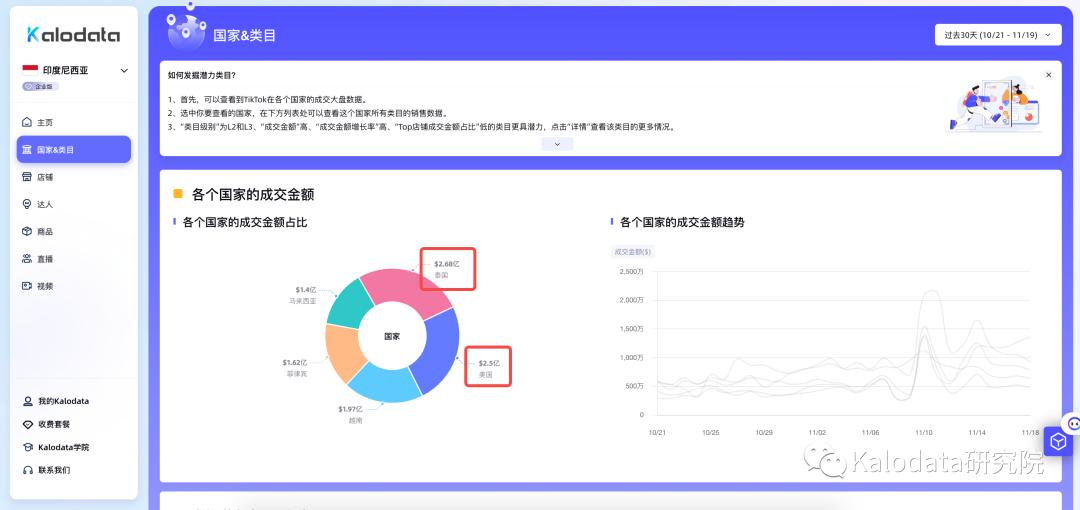Click the 2,500万 value on chart axis
1080x510 pixels.
point(632,272)
